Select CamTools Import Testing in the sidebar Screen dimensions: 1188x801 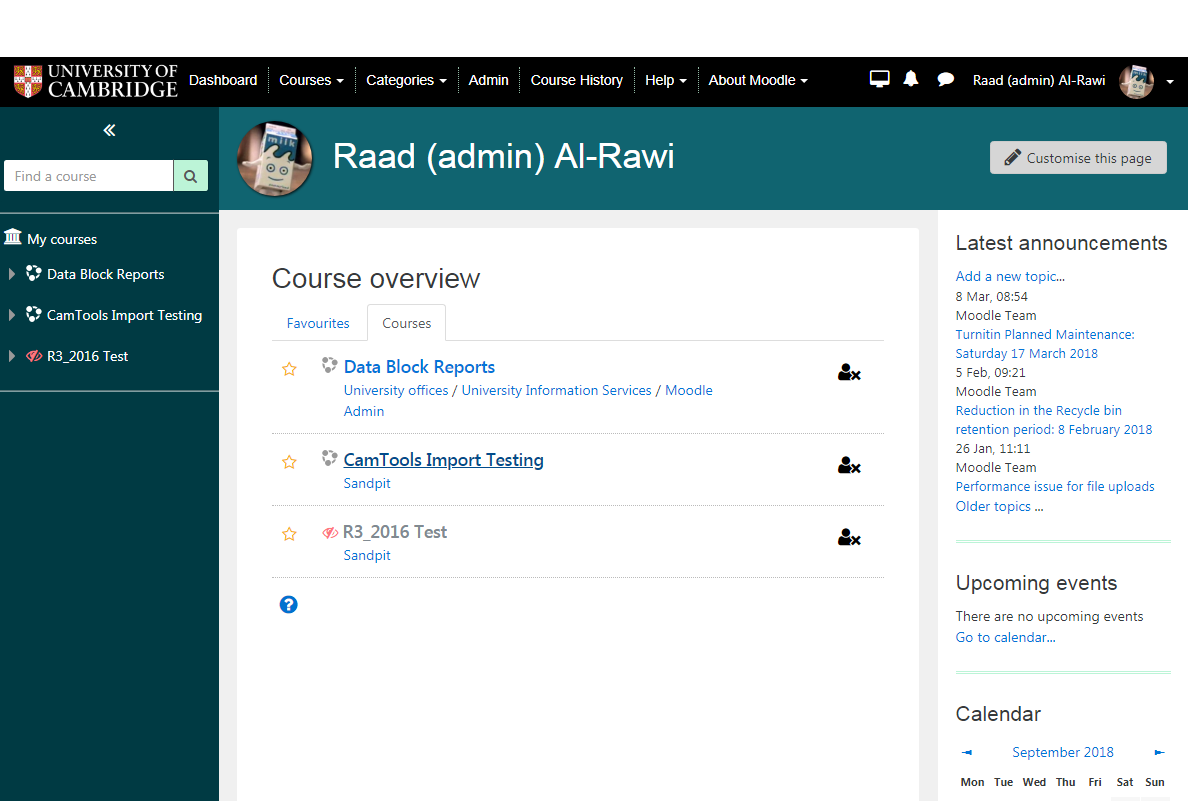tap(124, 315)
